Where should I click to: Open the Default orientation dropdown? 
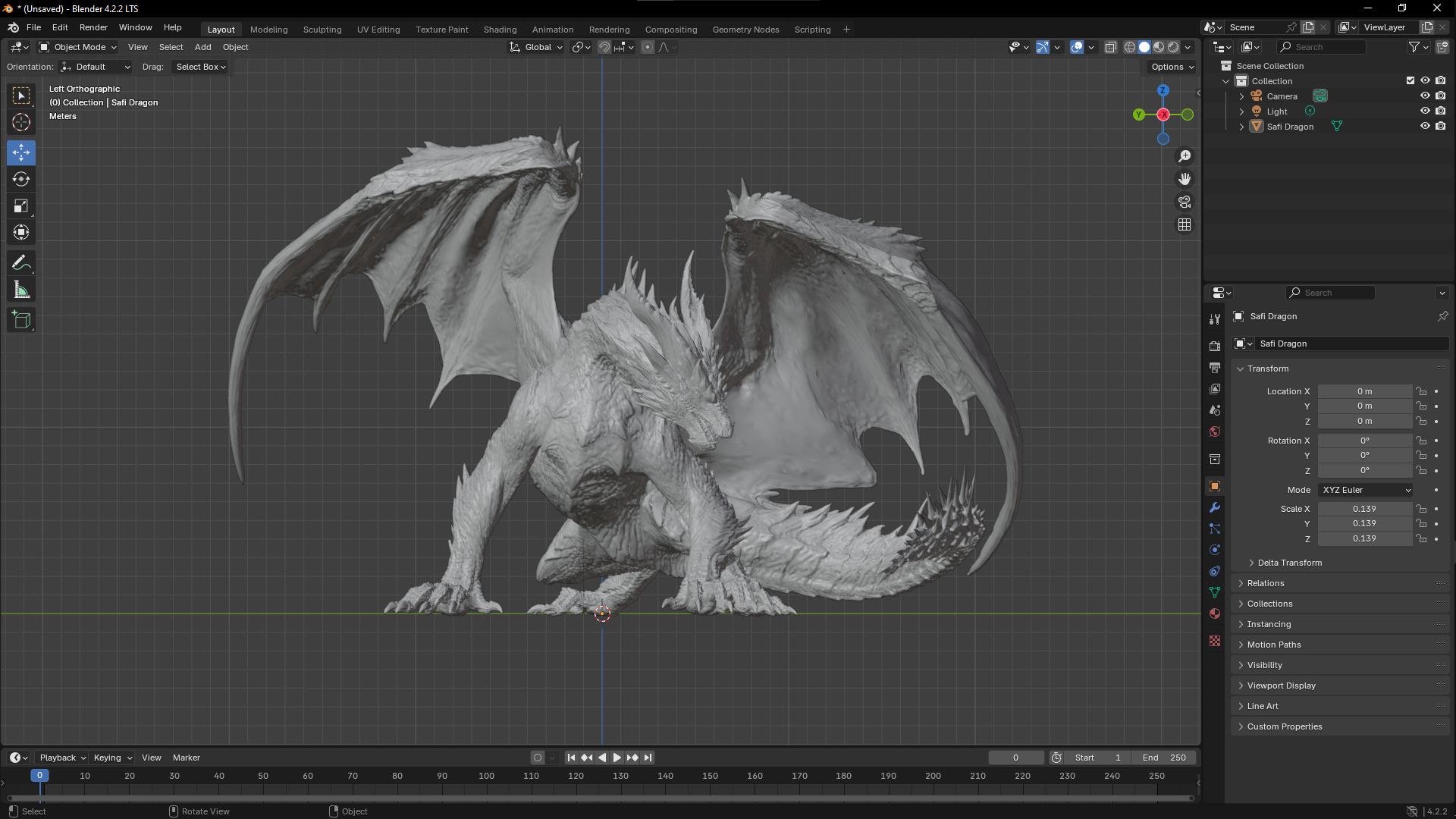point(96,67)
